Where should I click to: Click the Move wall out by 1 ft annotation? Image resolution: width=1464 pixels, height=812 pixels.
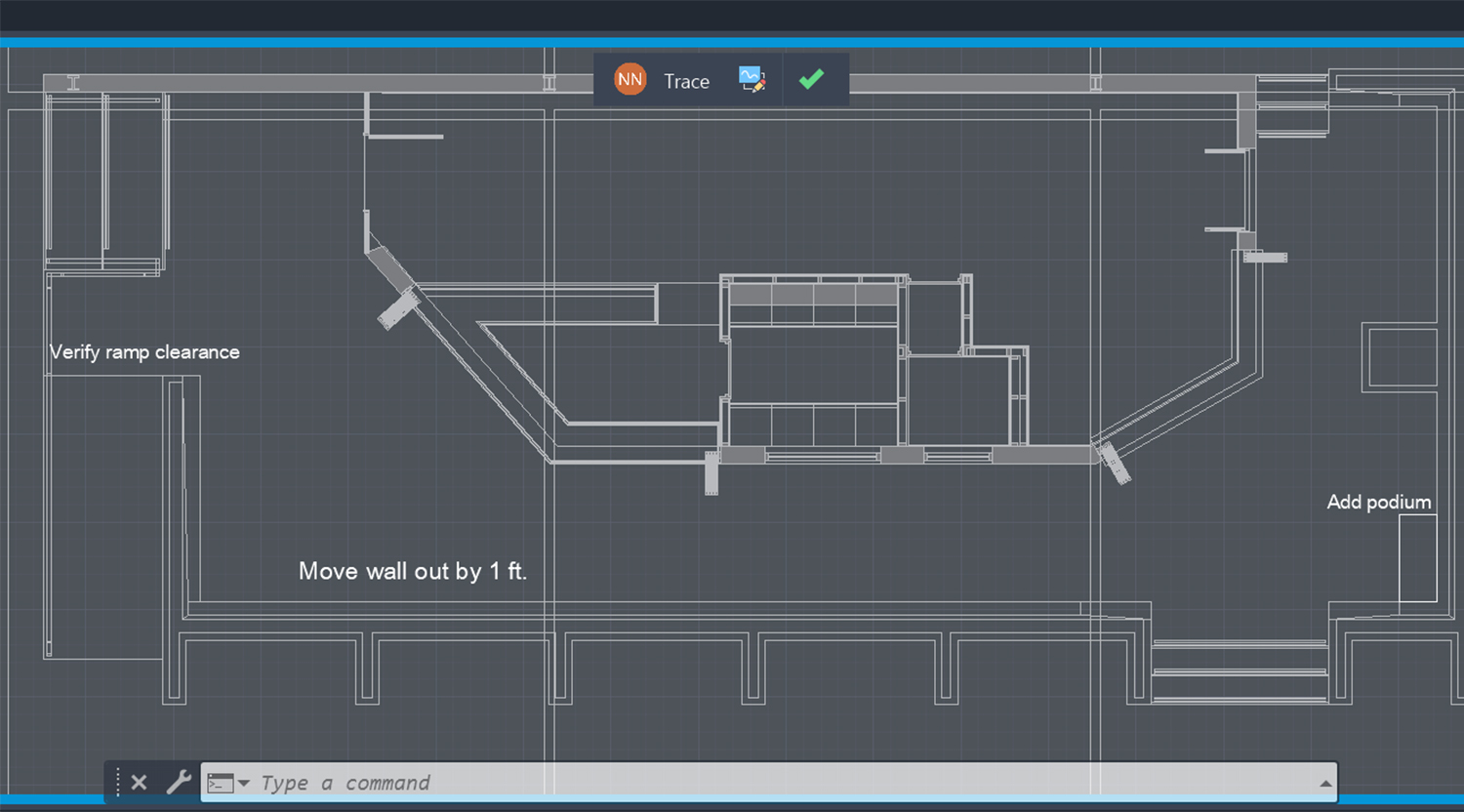pyautogui.click(x=413, y=571)
